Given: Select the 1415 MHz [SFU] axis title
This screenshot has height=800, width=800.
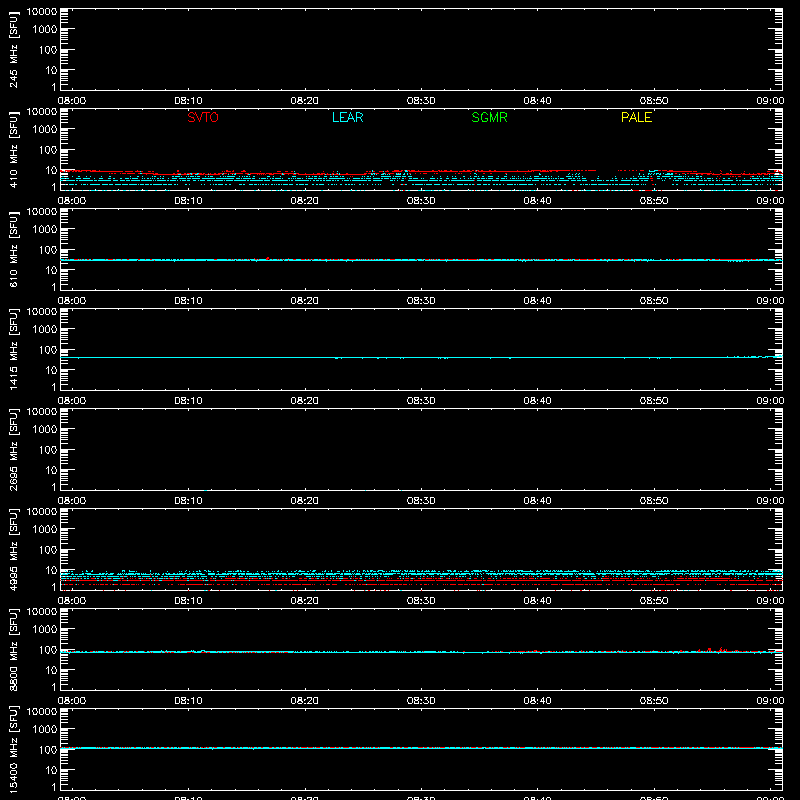Looking at the screenshot, I should point(13,349).
